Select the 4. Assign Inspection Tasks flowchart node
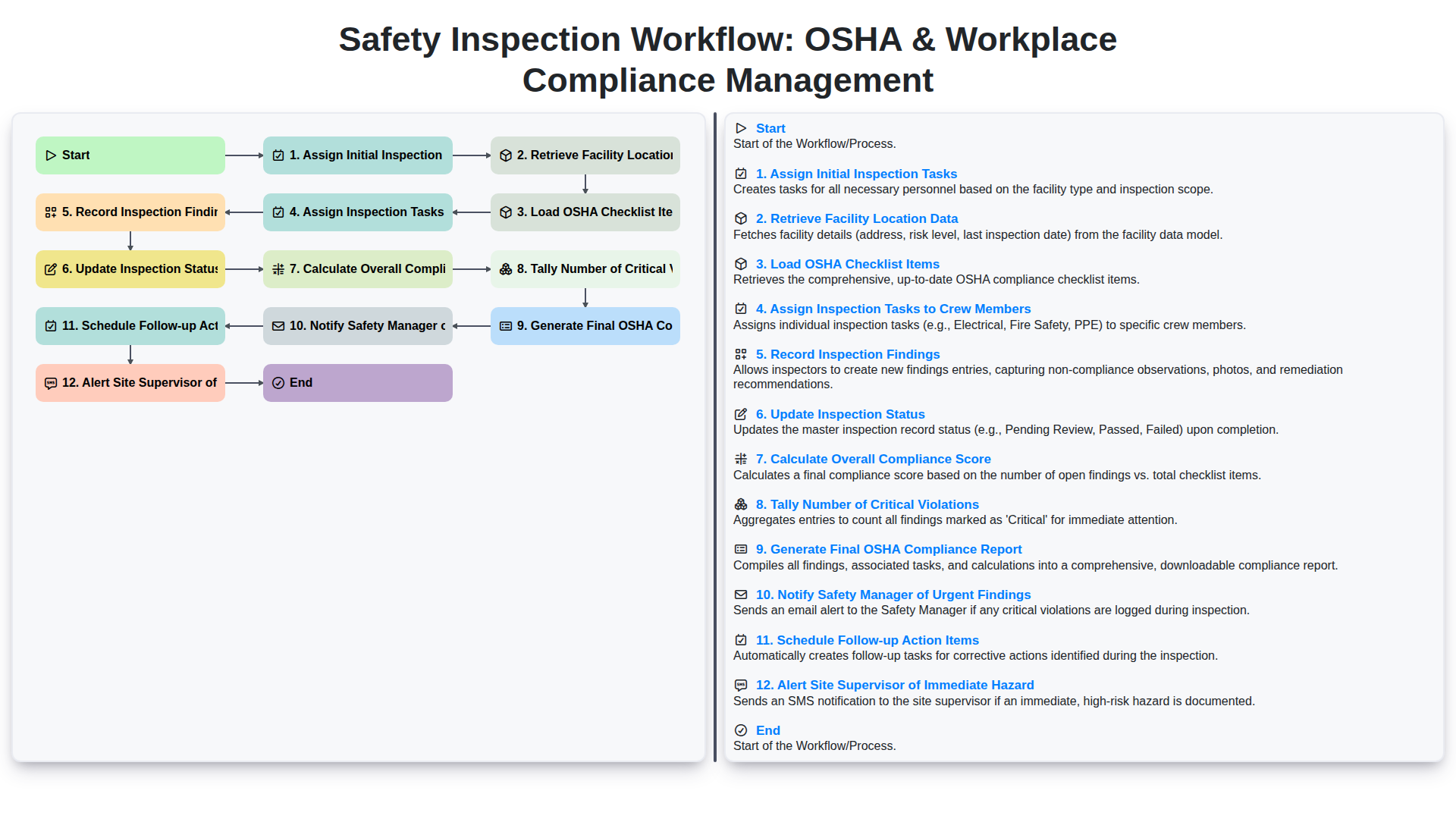Screen dimensions: 1456x819 [x=358, y=212]
